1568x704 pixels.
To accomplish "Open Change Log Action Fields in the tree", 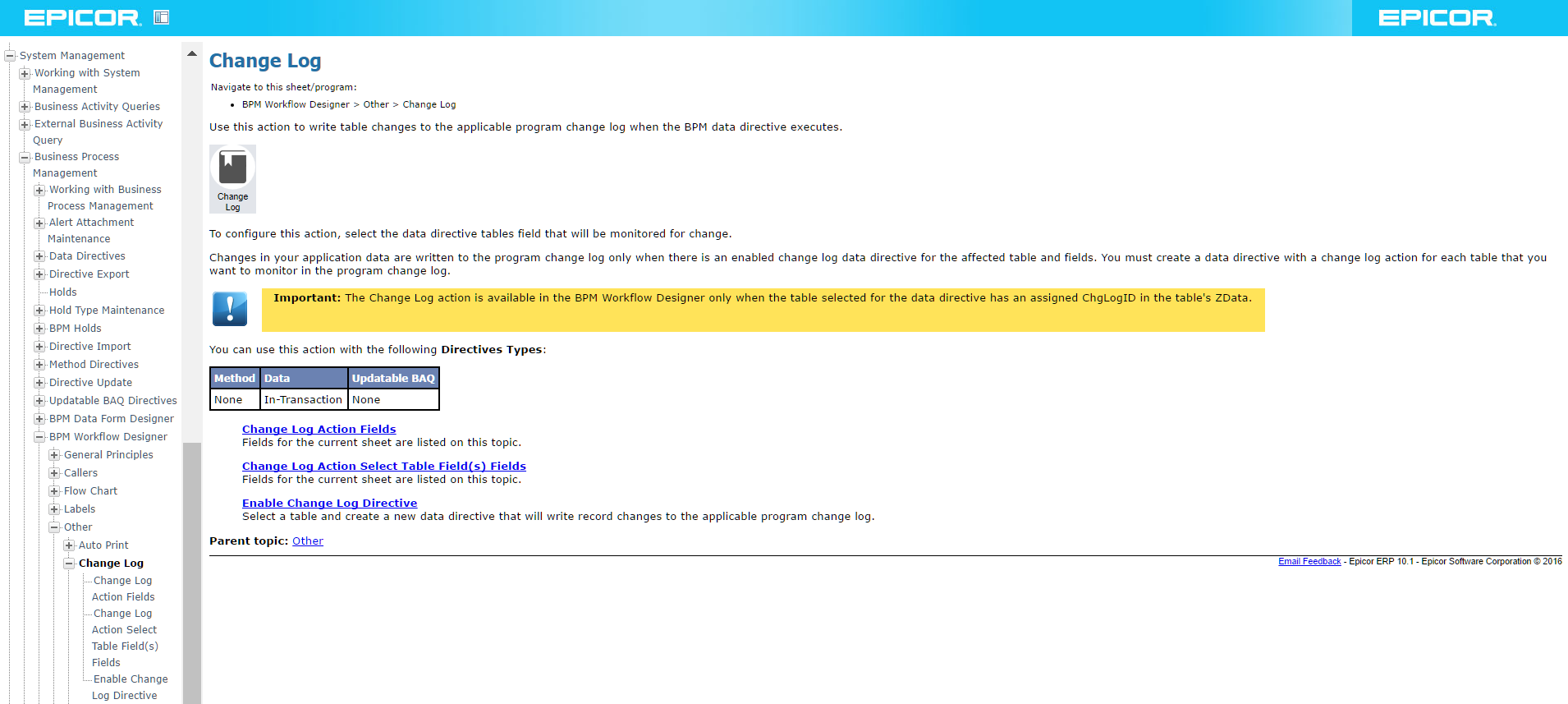I will tap(123, 589).
